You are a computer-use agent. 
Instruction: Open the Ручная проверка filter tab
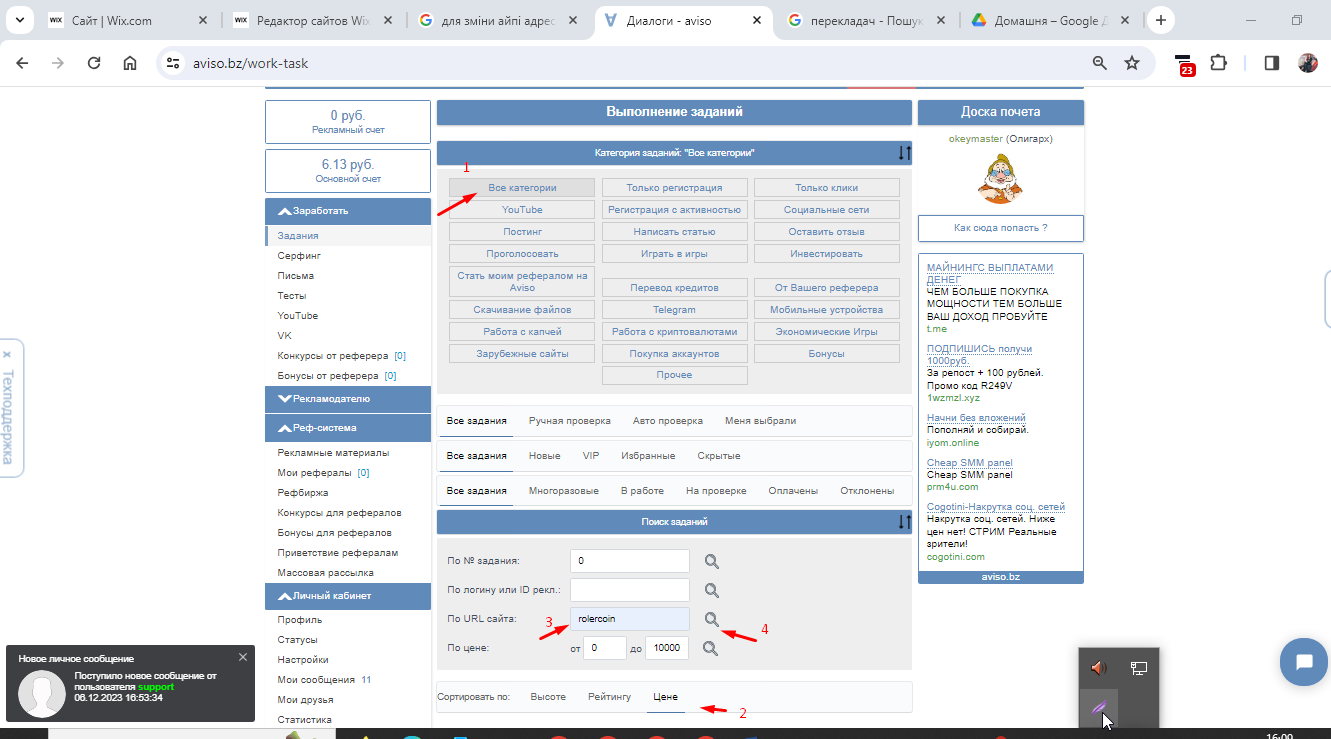point(570,421)
